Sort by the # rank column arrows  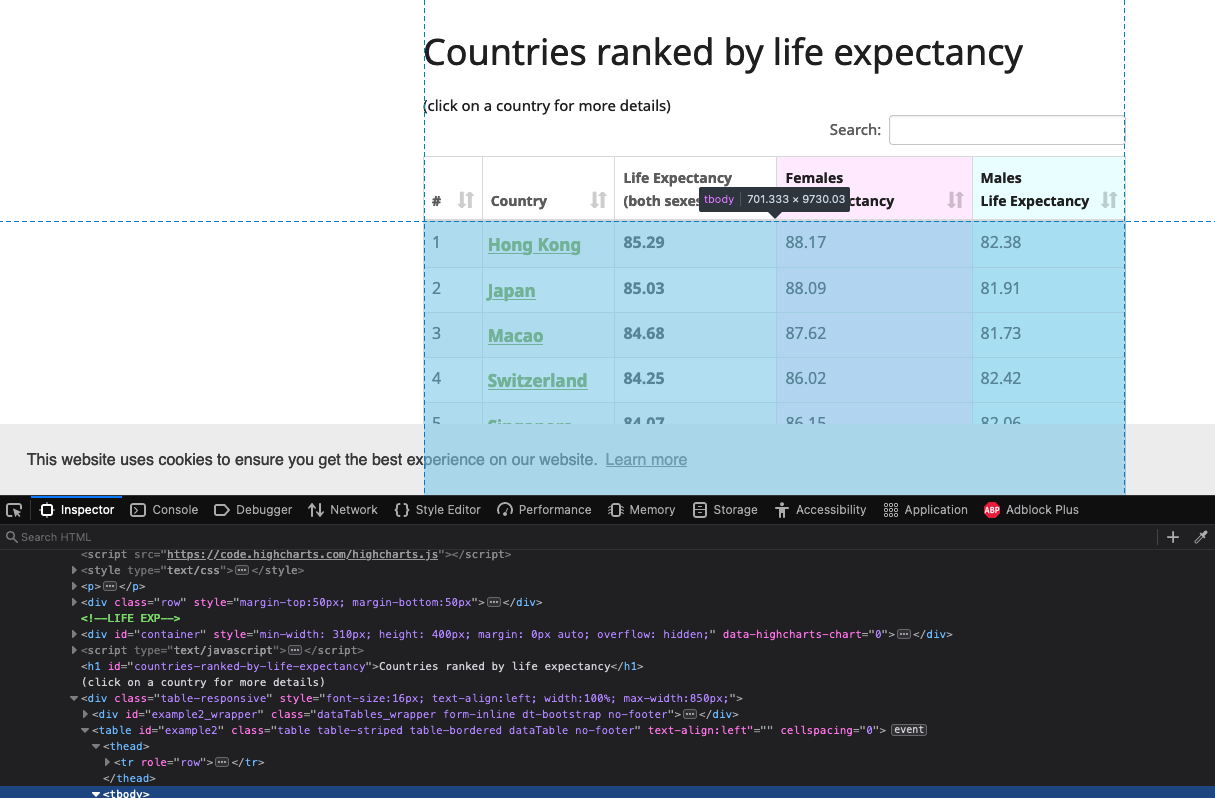(x=465, y=200)
